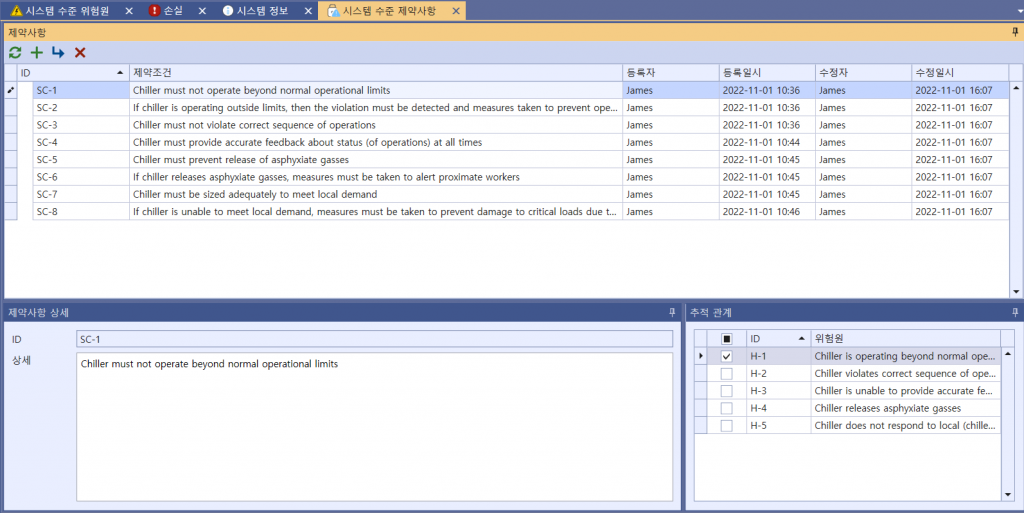Toggle the select-all checkbox in 추적 관계 header

tap(727, 338)
